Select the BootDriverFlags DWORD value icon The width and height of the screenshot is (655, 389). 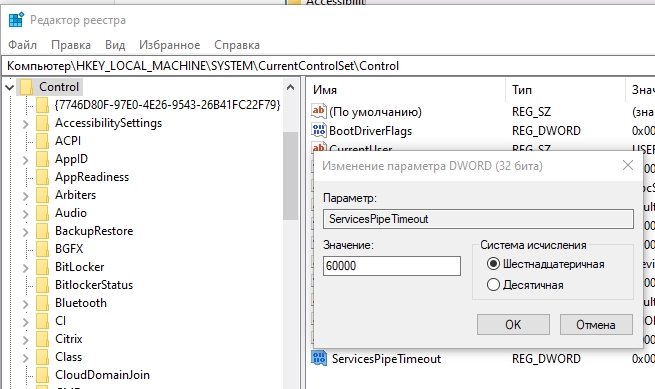tap(319, 130)
